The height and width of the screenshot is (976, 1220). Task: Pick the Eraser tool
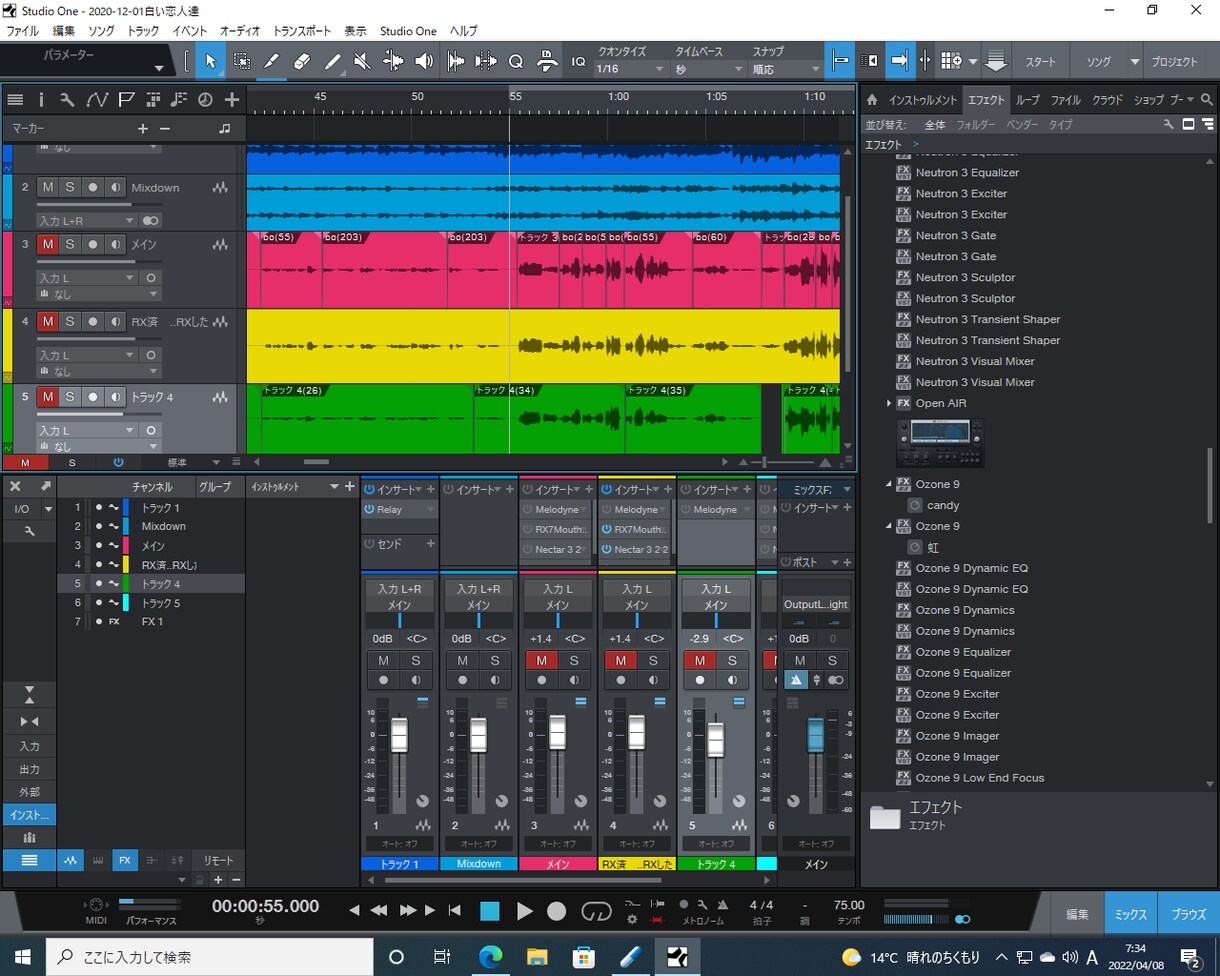(302, 61)
